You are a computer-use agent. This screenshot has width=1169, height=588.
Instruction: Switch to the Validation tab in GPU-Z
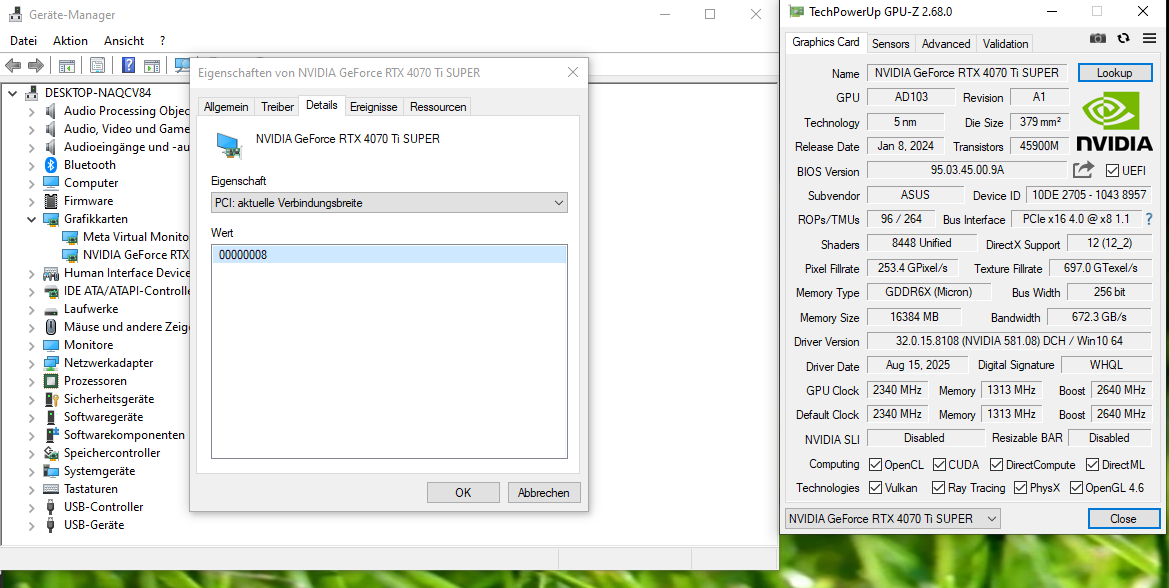[1005, 43]
